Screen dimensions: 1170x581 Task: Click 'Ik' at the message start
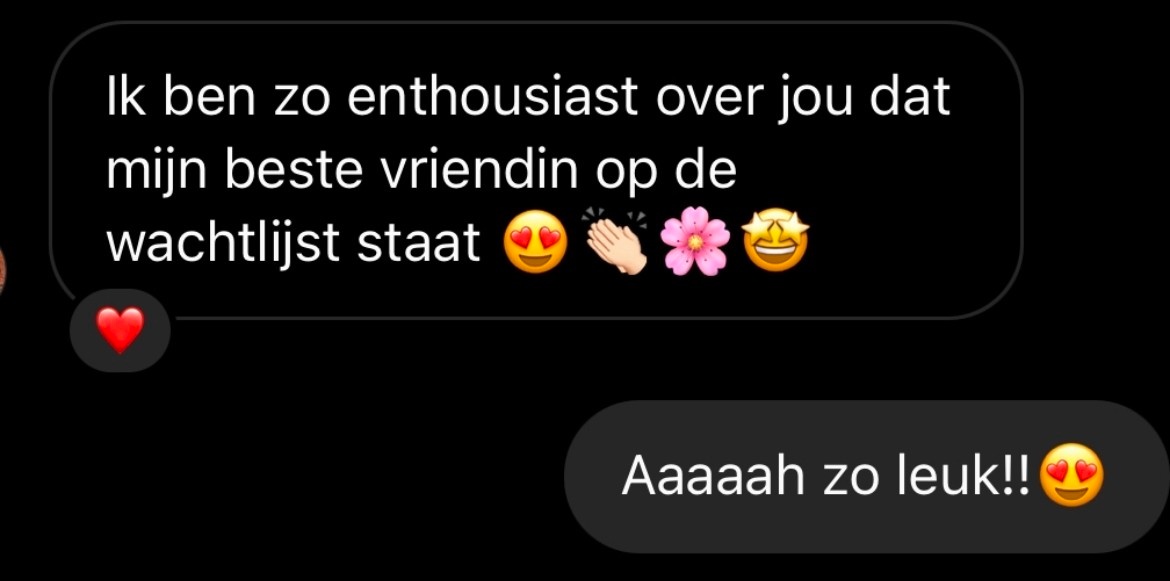coord(125,96)
